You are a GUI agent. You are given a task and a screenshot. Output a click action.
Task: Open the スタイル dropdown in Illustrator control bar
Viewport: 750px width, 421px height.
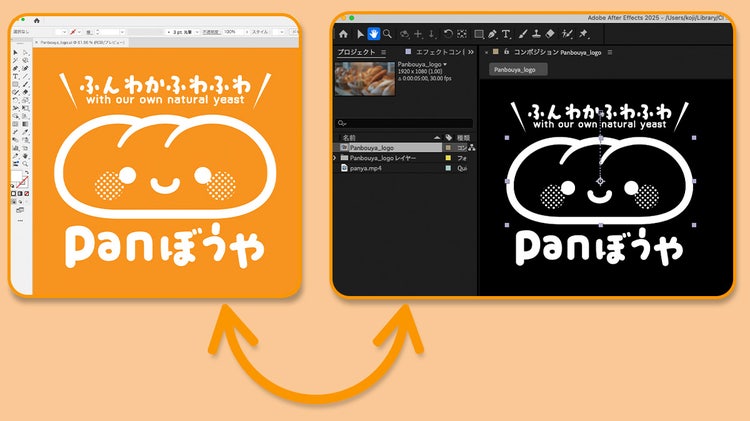coord(282,32)
